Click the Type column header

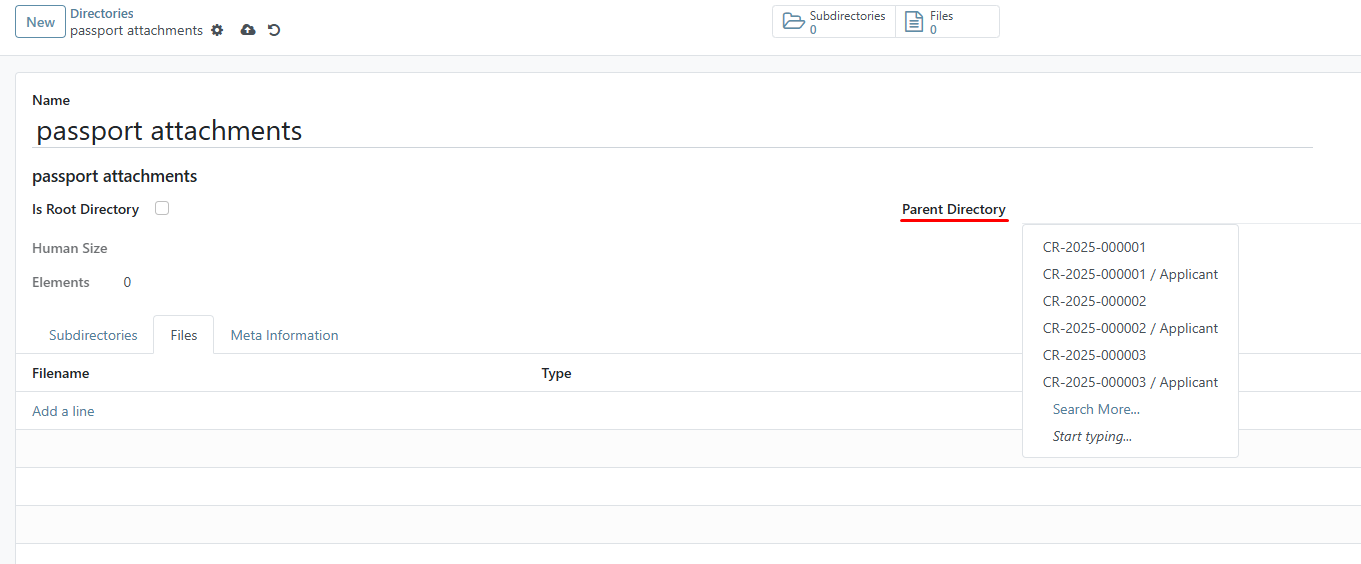click(557, 373)
